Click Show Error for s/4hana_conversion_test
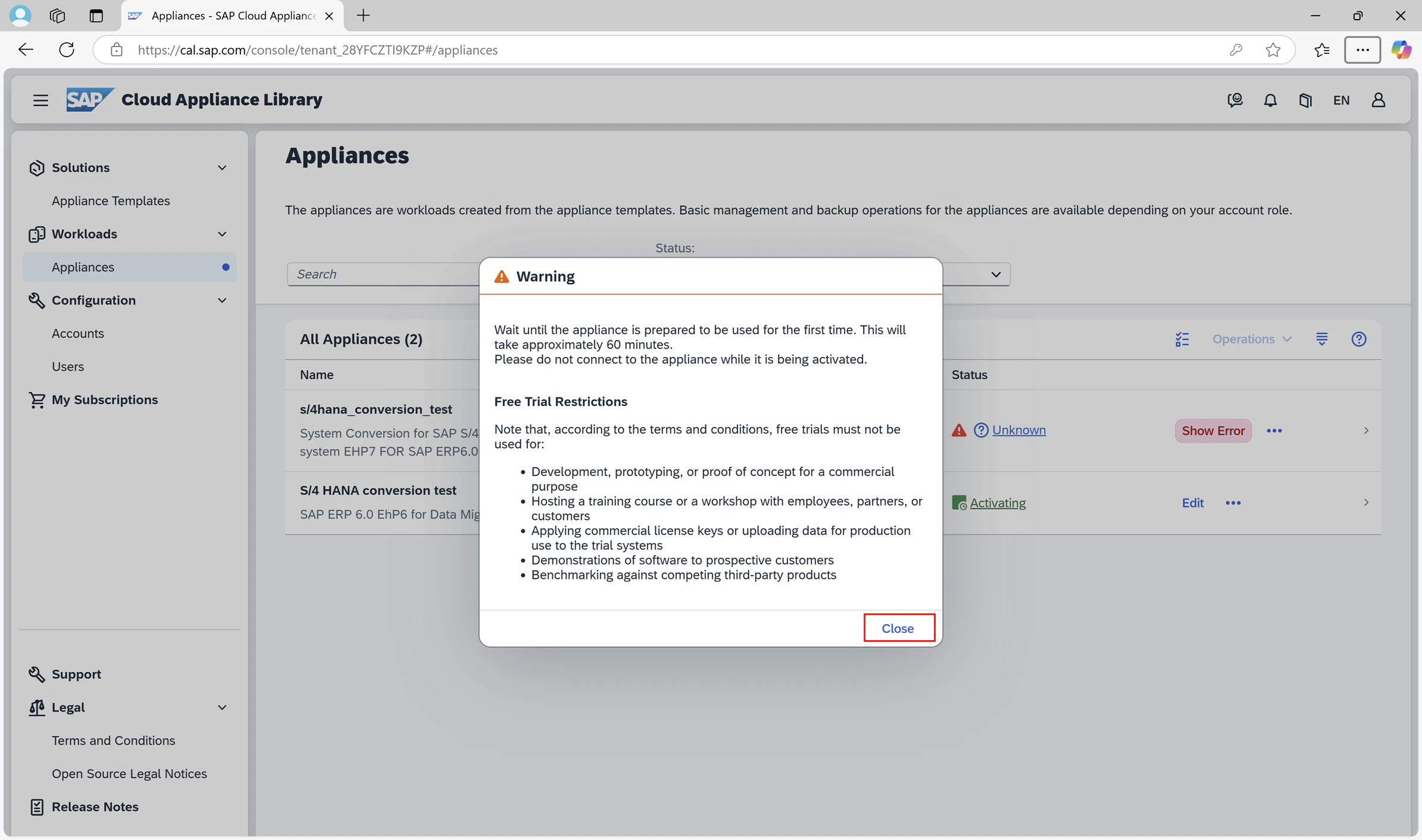The height and width of the screenshot is (840, 1422). (1213, 431)
